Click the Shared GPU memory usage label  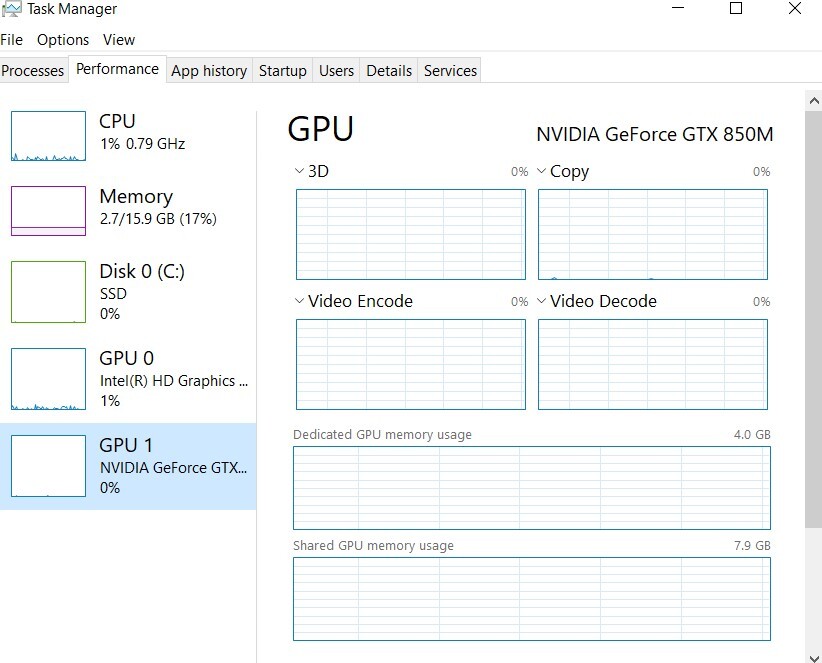[373, 546]
